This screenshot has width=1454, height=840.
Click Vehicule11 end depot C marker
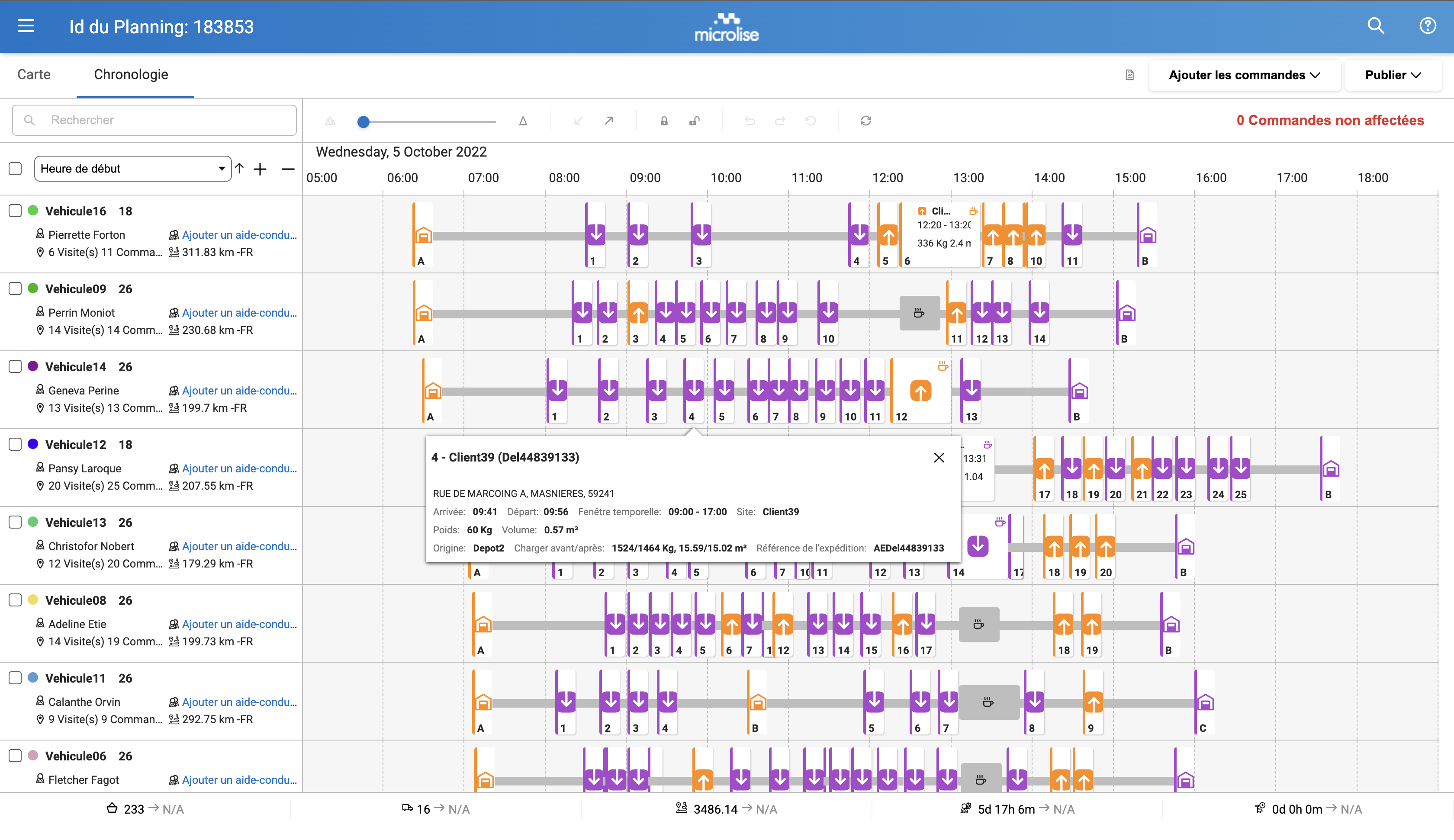(1205, 703)
